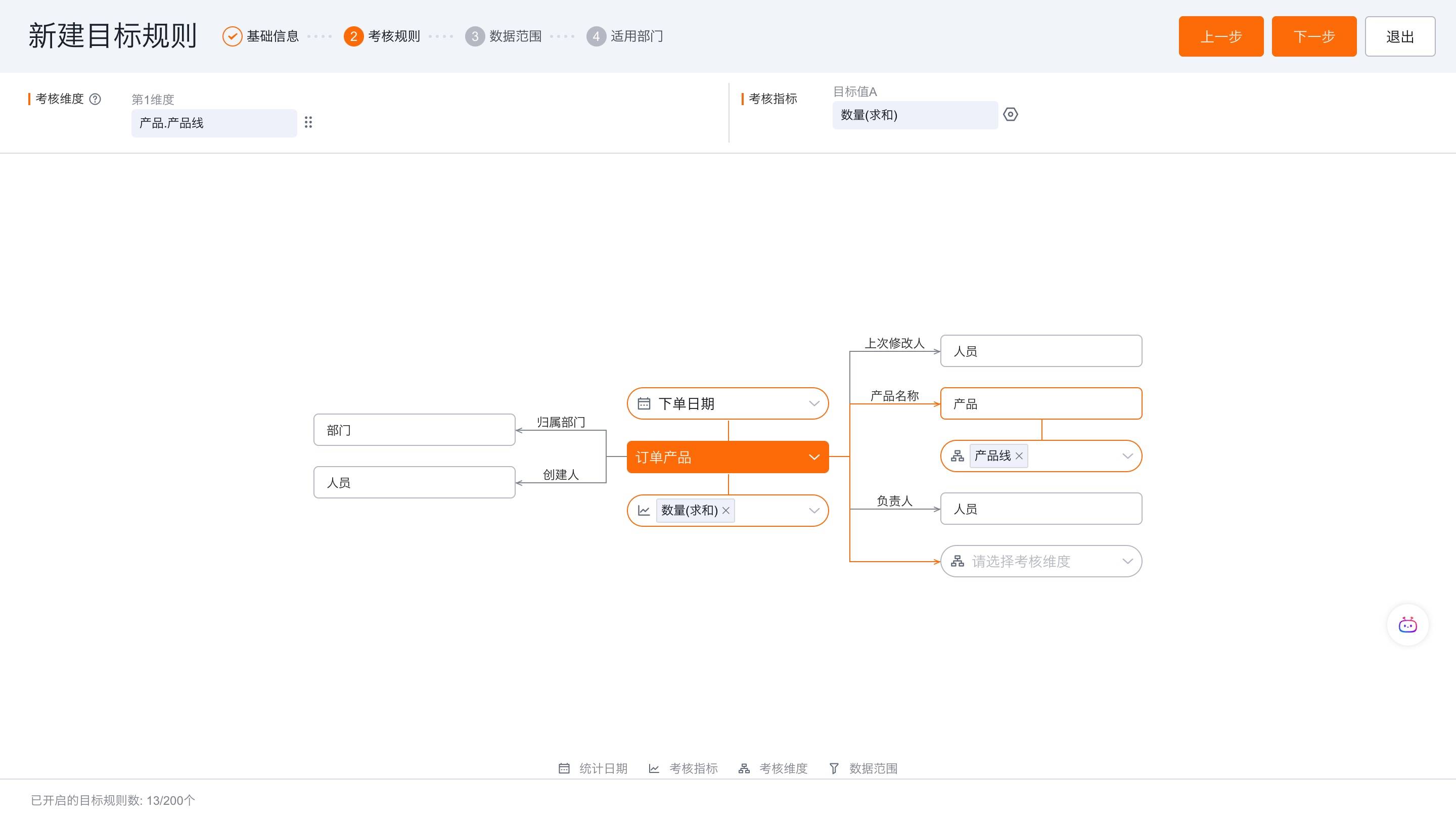This screenshot has height=821, width=1456.
Task: Open the AI assistant robot icon
Action: click(x=1407, y=625)
